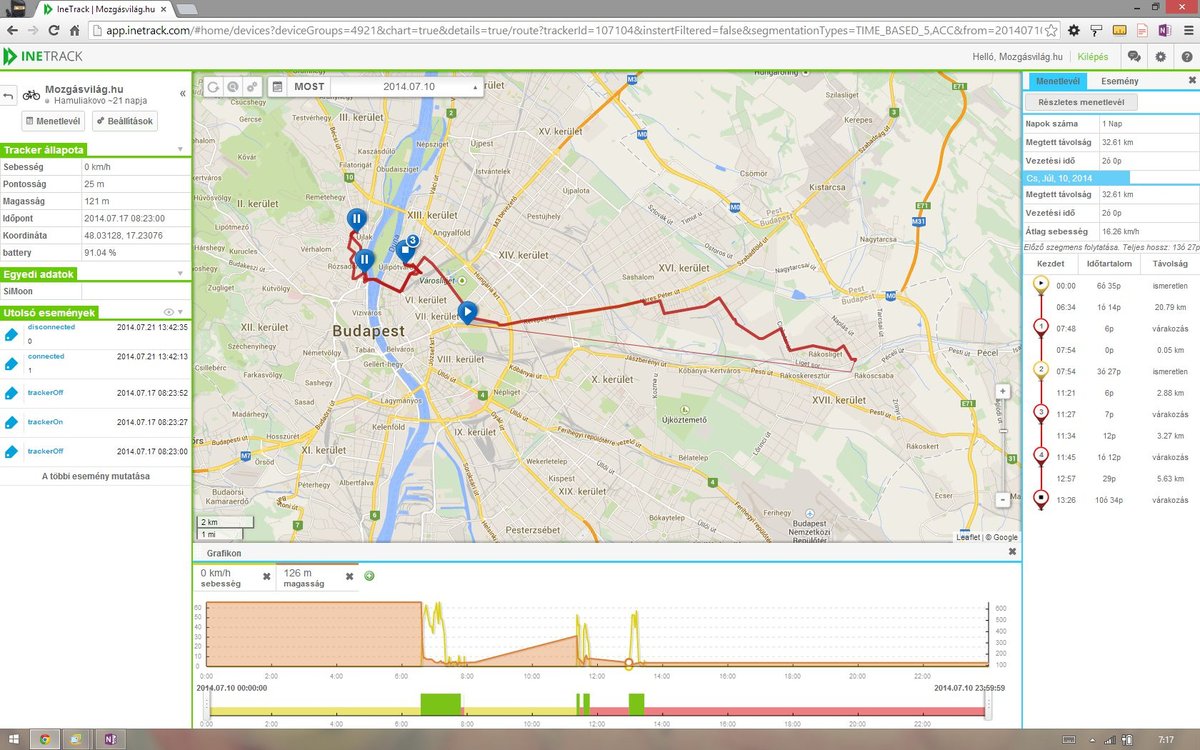Select segment 1 marker at 07:48
Screen dimensions: 1200x750
pos(1041,327)
